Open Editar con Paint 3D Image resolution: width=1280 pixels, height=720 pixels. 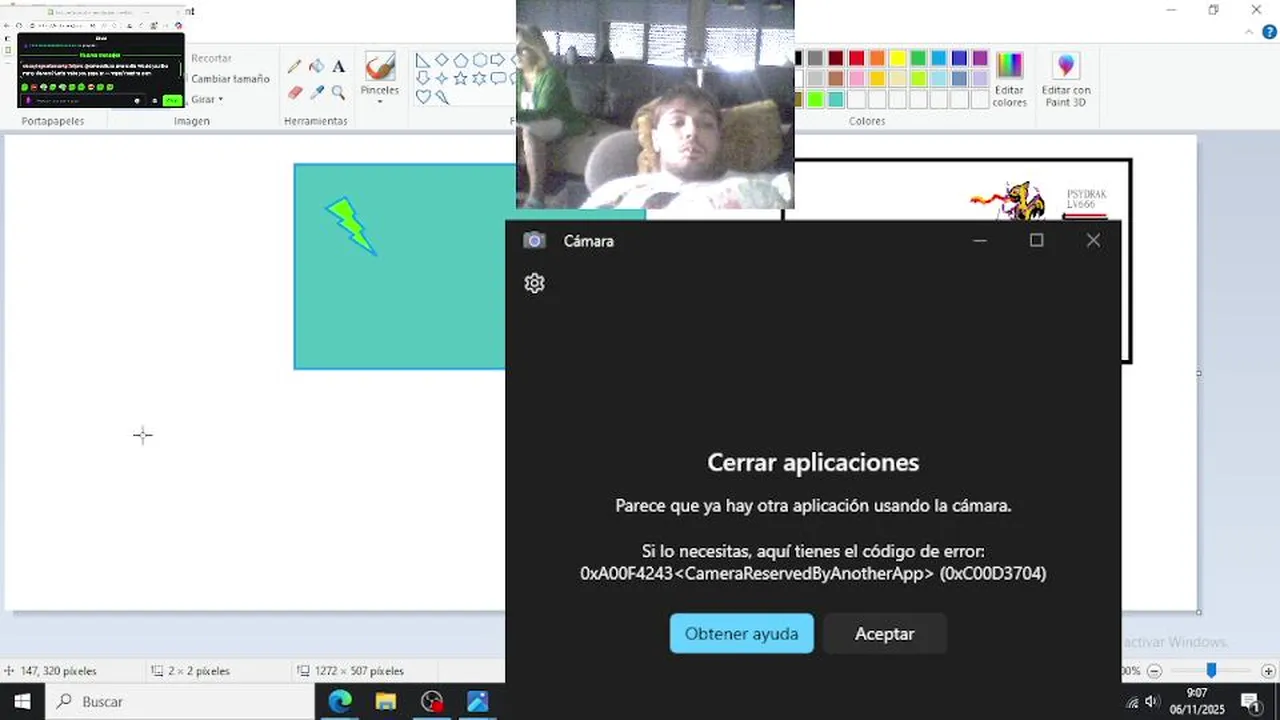pos(1066,78)
